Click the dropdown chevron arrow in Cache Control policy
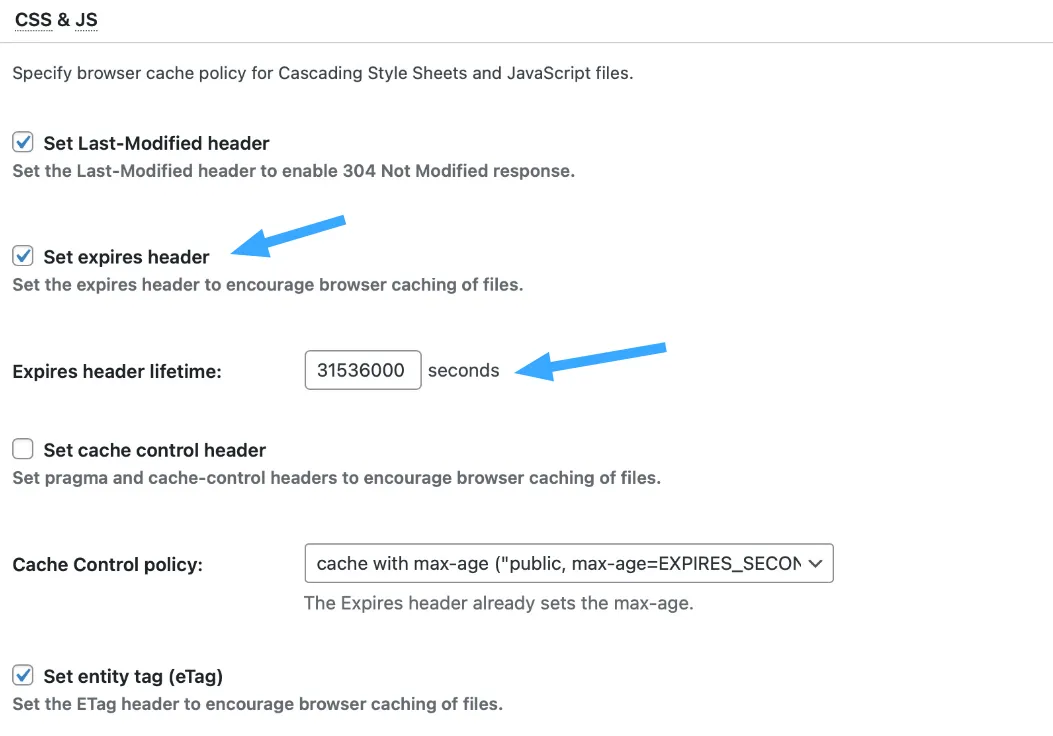The height and width of the screenshot is (736, 1053). pyautogui.click(x=815, y=563)
